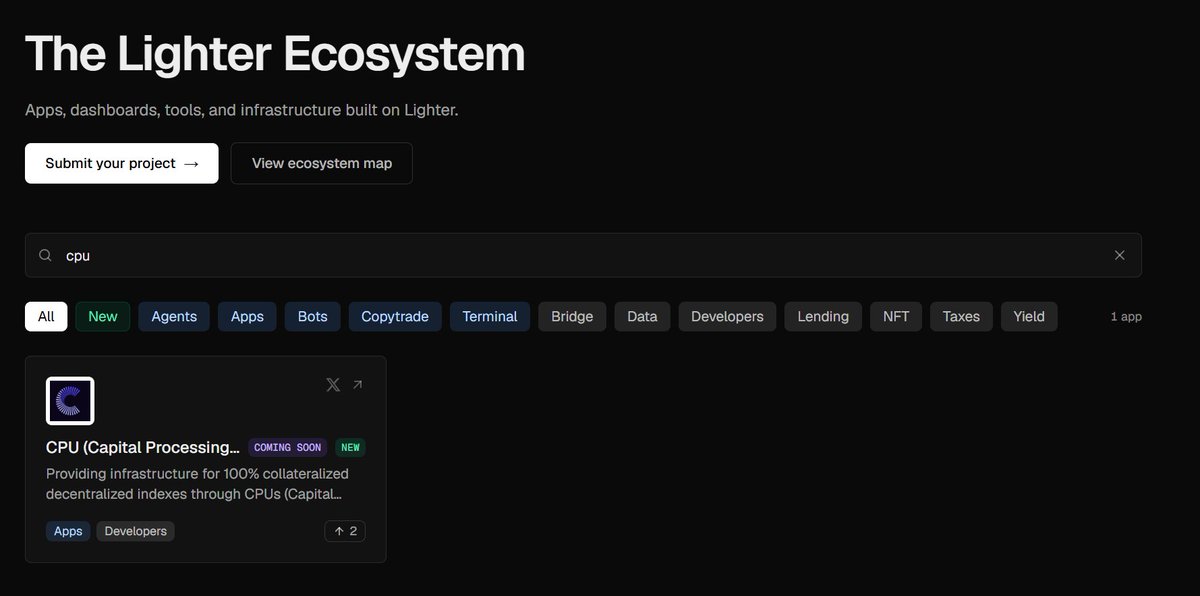The image size is (1200, 596).
Task: Click the NEW badge on CPU card
Action: (x=350, y=447)
